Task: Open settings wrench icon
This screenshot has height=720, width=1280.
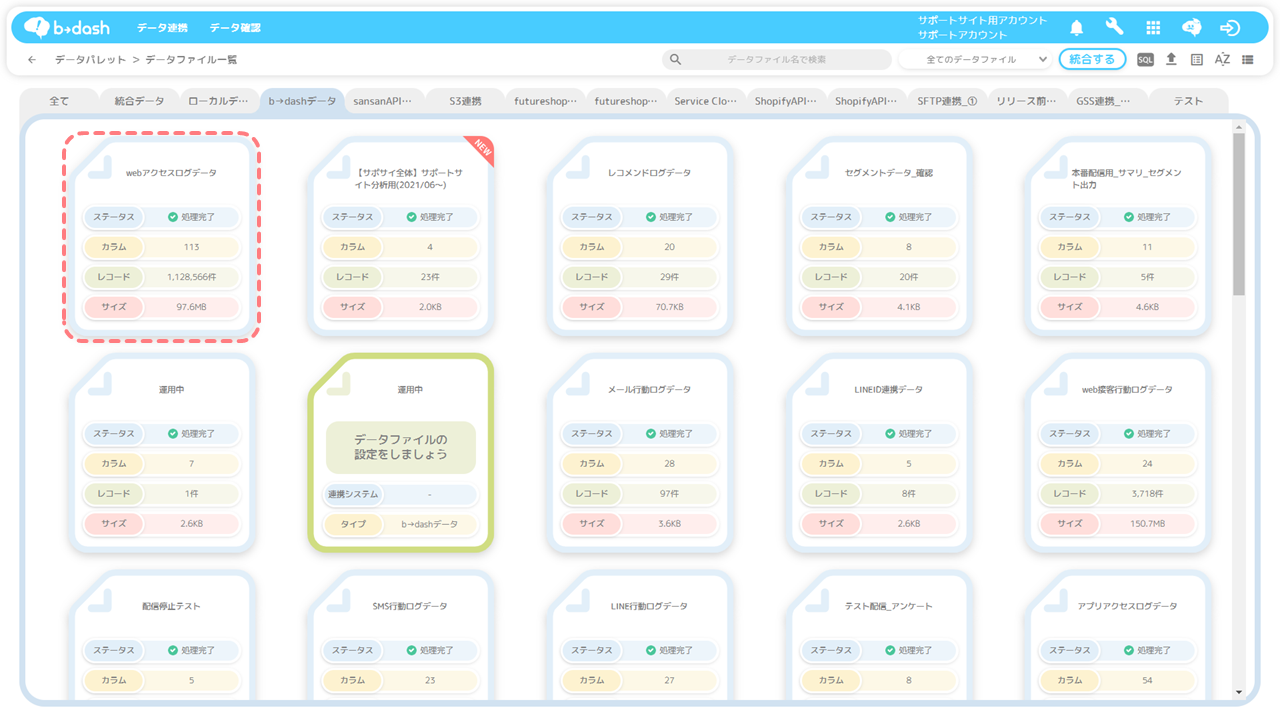Action: [1114, 27]
